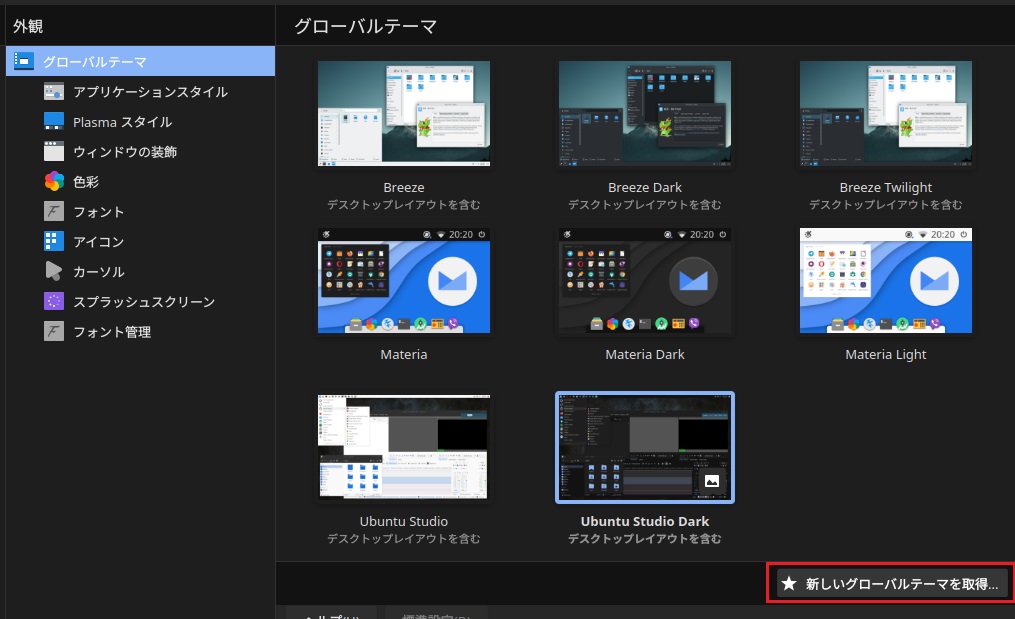This screenshot has width=1015, height=619.
Task: Choose the Breeze Dark theme thumbnail
Action: pyautogui.click(x=645, y=113)
